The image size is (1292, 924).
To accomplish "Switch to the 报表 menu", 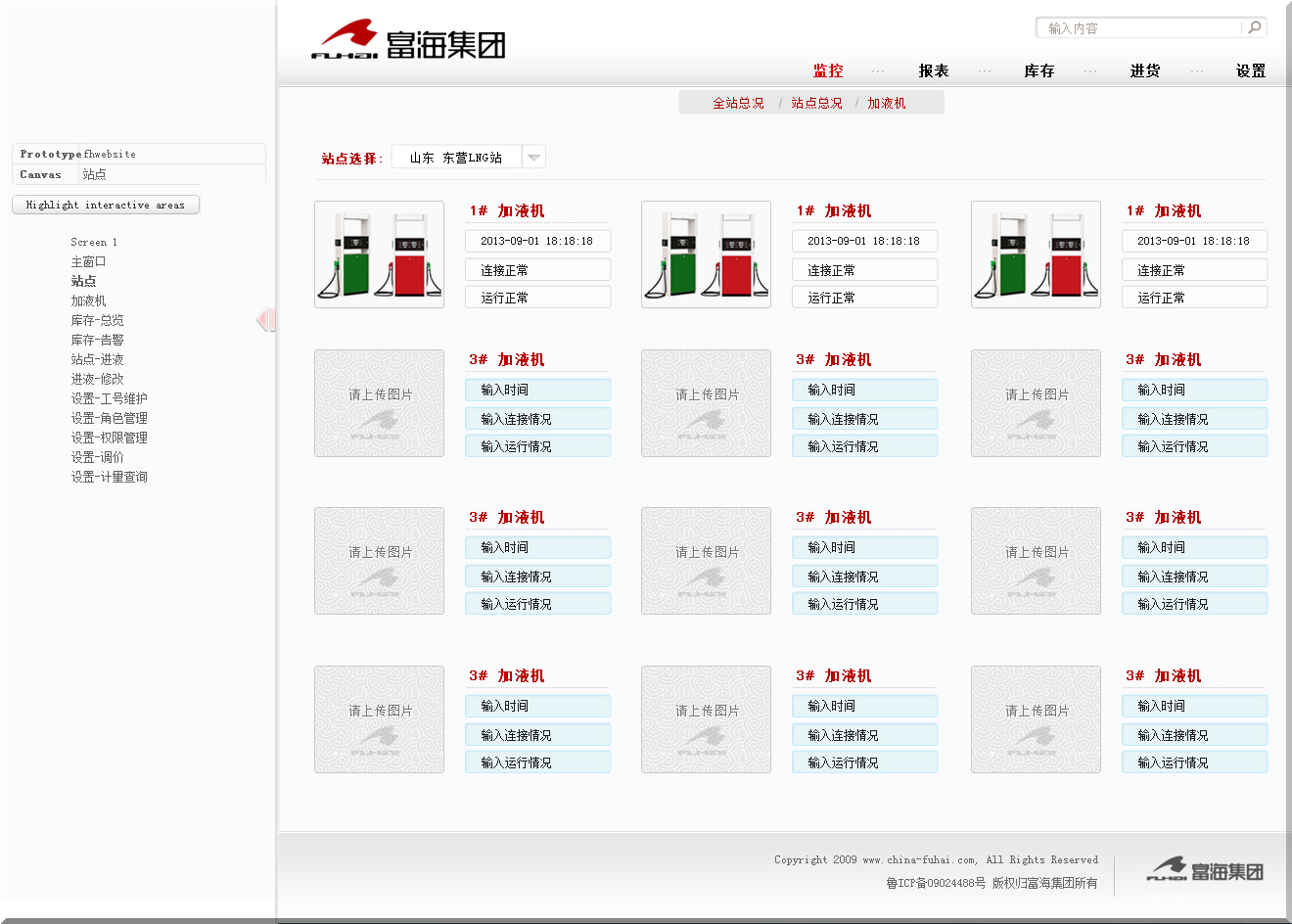I will [934, 70].
